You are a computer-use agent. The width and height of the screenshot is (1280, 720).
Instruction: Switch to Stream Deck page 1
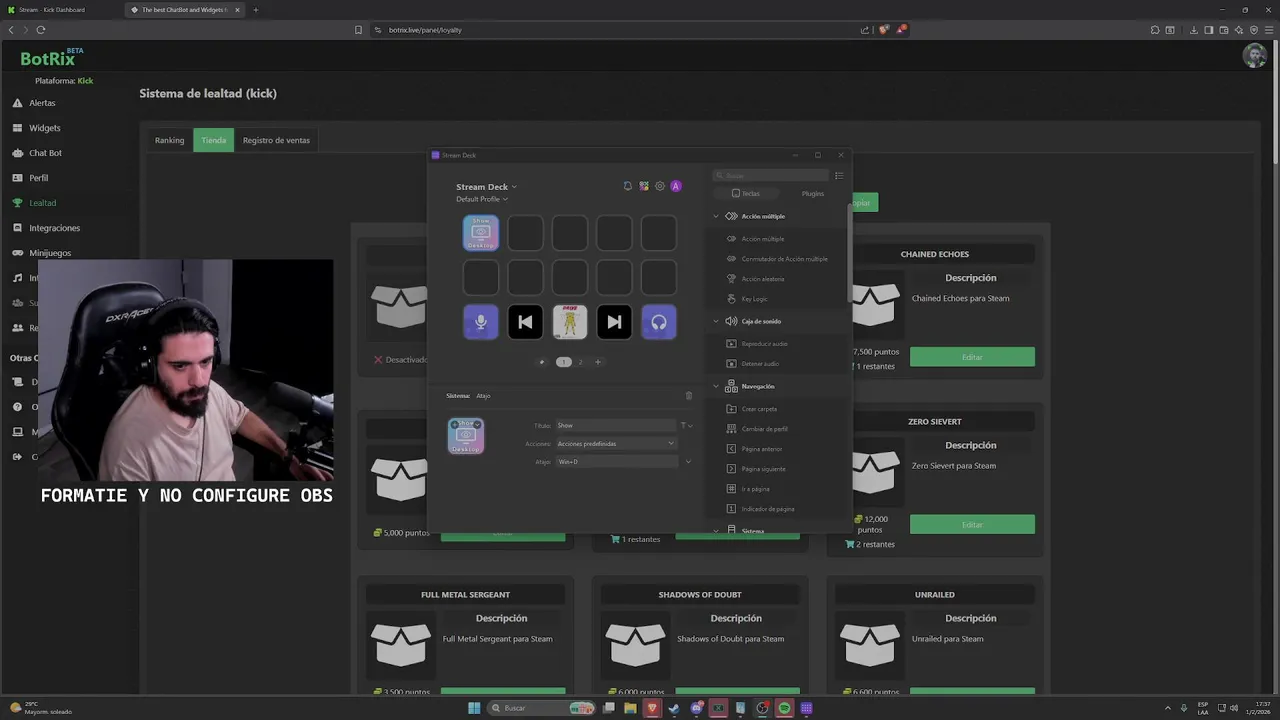563,362
